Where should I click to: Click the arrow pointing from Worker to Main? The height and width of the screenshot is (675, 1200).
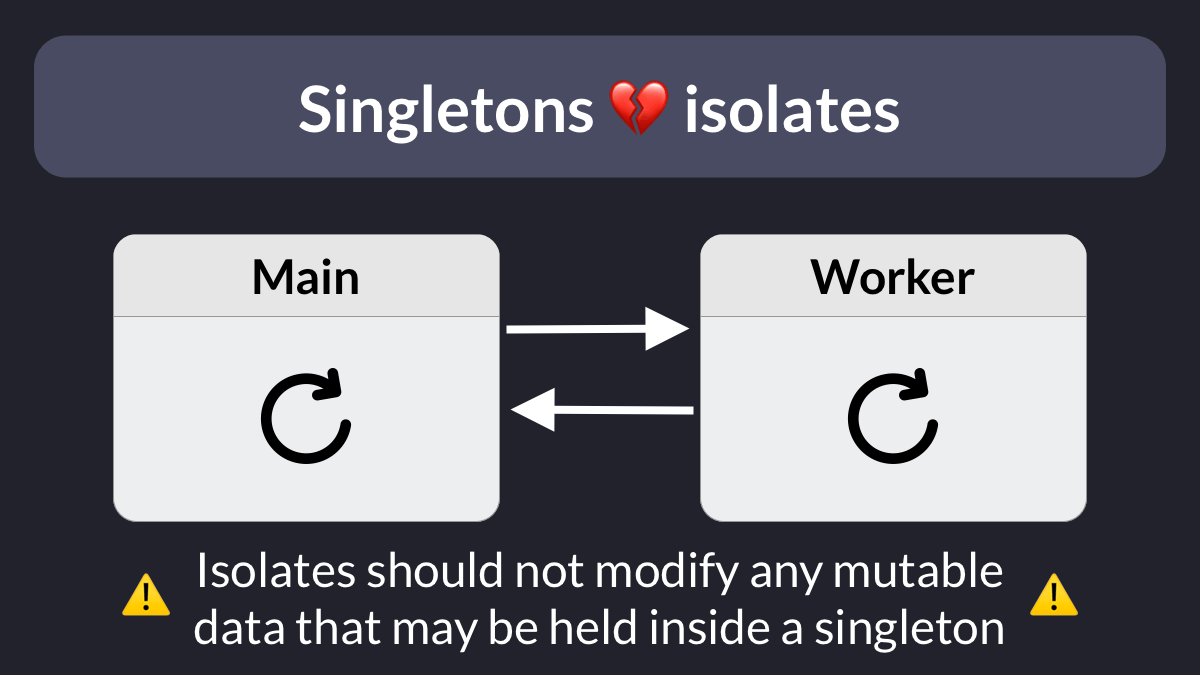[602, 410]
